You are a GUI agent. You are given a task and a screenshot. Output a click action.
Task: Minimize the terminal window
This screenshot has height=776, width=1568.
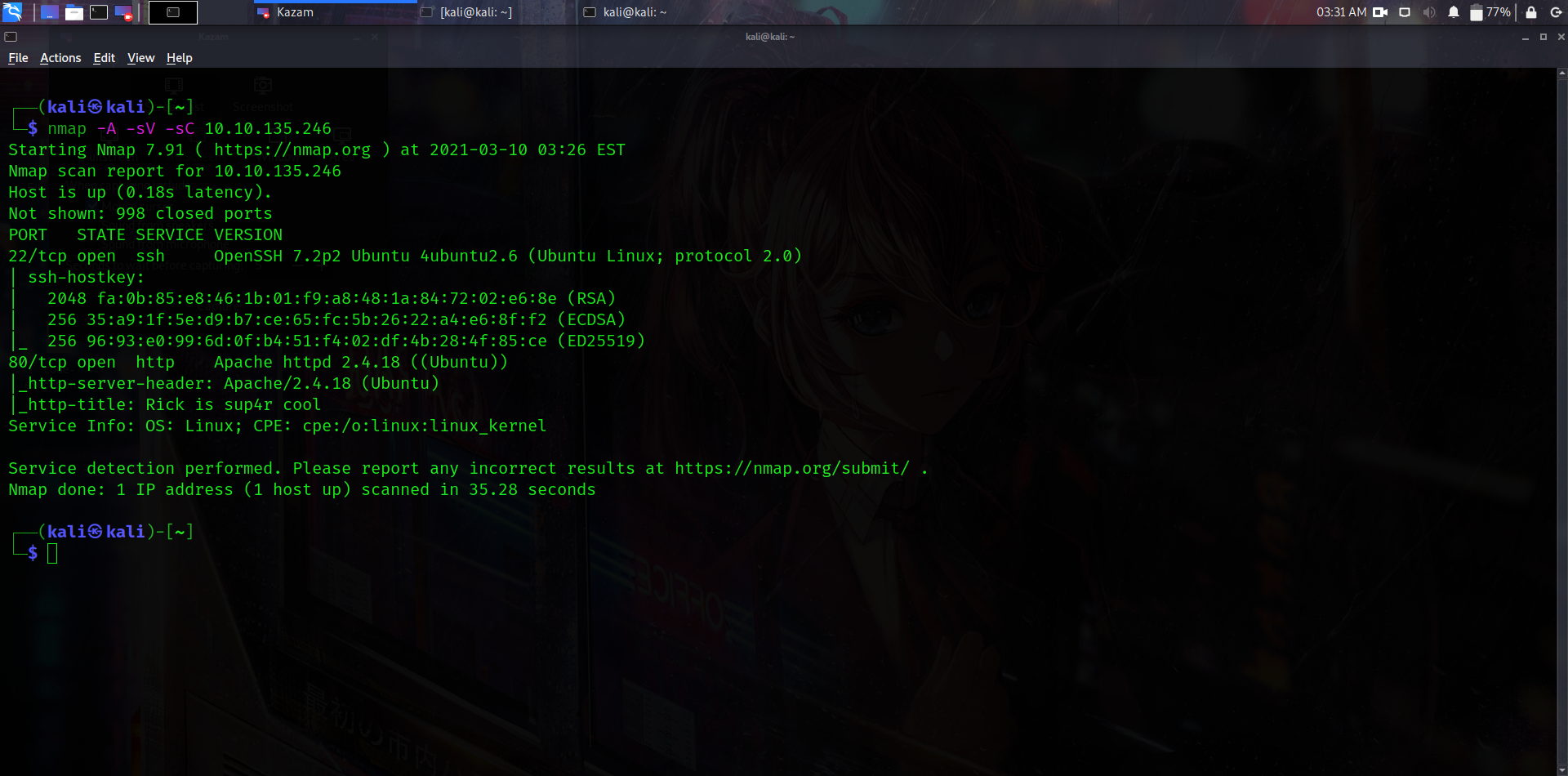[x=1525, y=37]
